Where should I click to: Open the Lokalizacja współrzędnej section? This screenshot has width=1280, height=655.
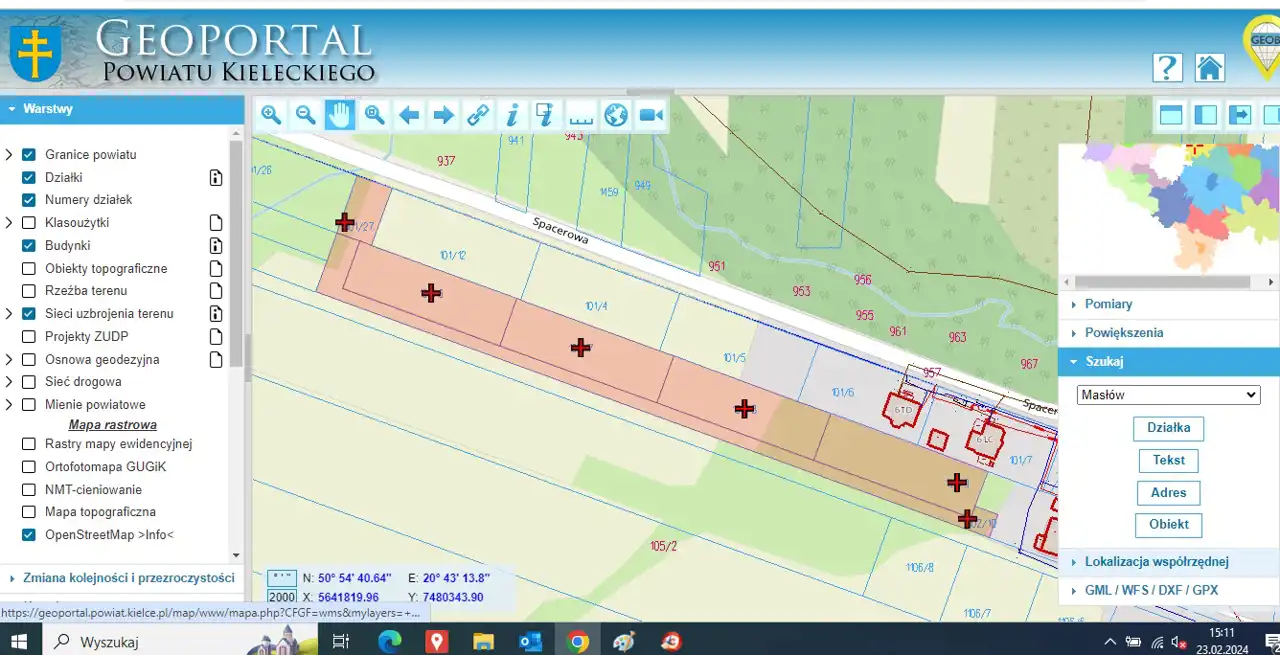tap(1156, 562)
